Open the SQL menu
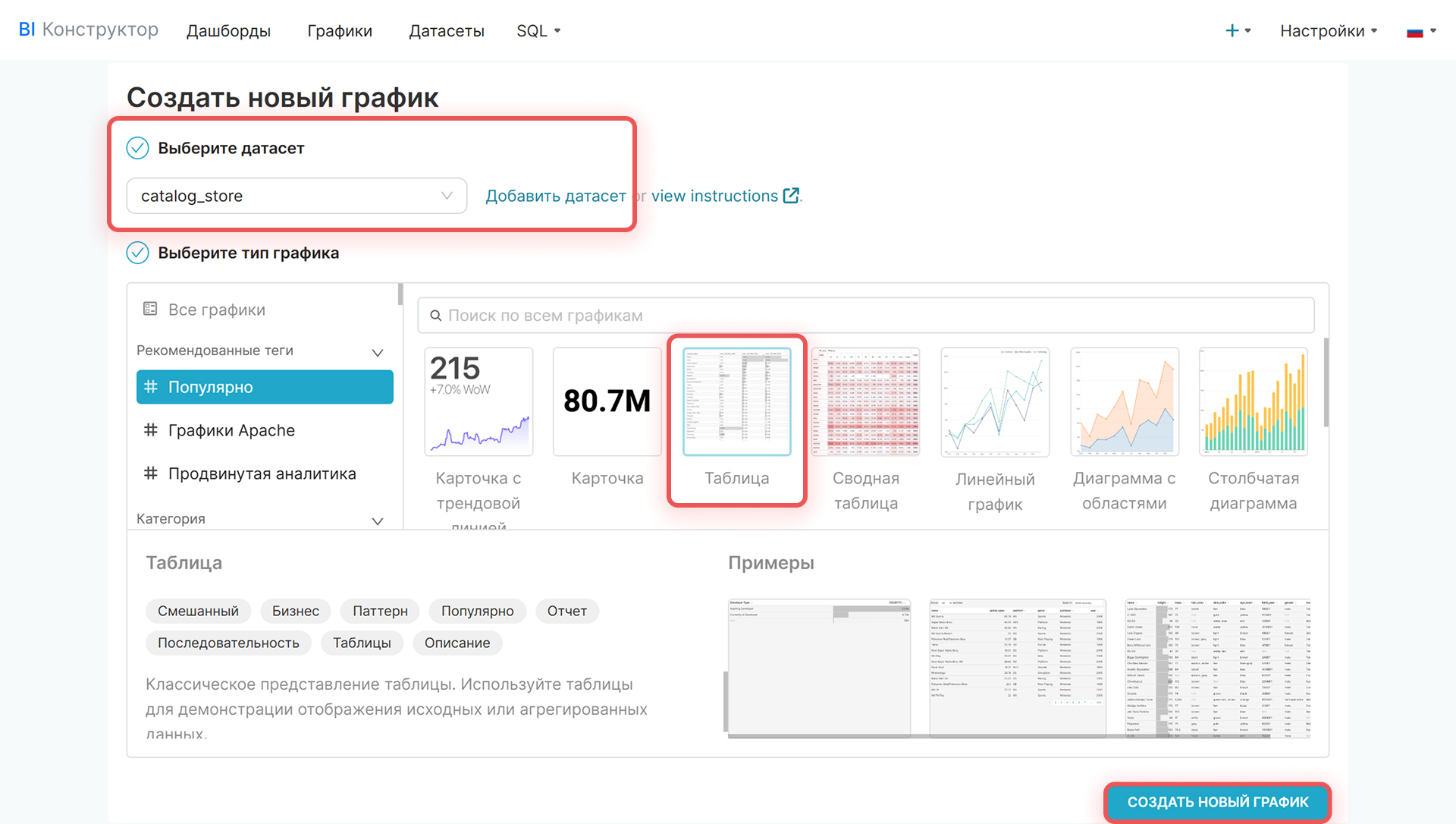Screen dimensions: 1456x824 (x=538, y=31)
